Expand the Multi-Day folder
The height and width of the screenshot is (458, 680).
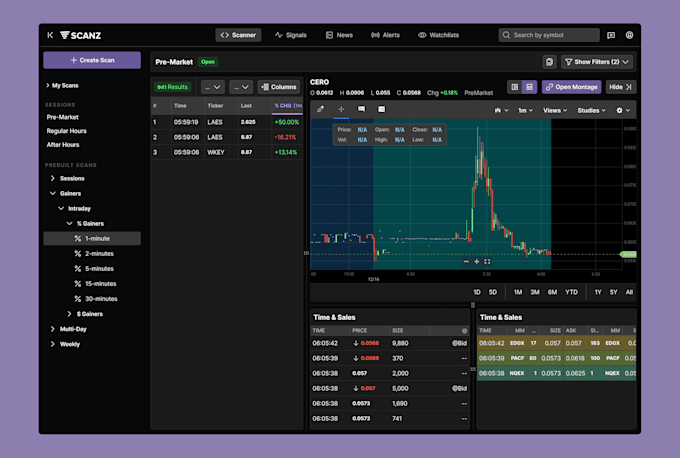pyautogui.click(x=69, y=329)
